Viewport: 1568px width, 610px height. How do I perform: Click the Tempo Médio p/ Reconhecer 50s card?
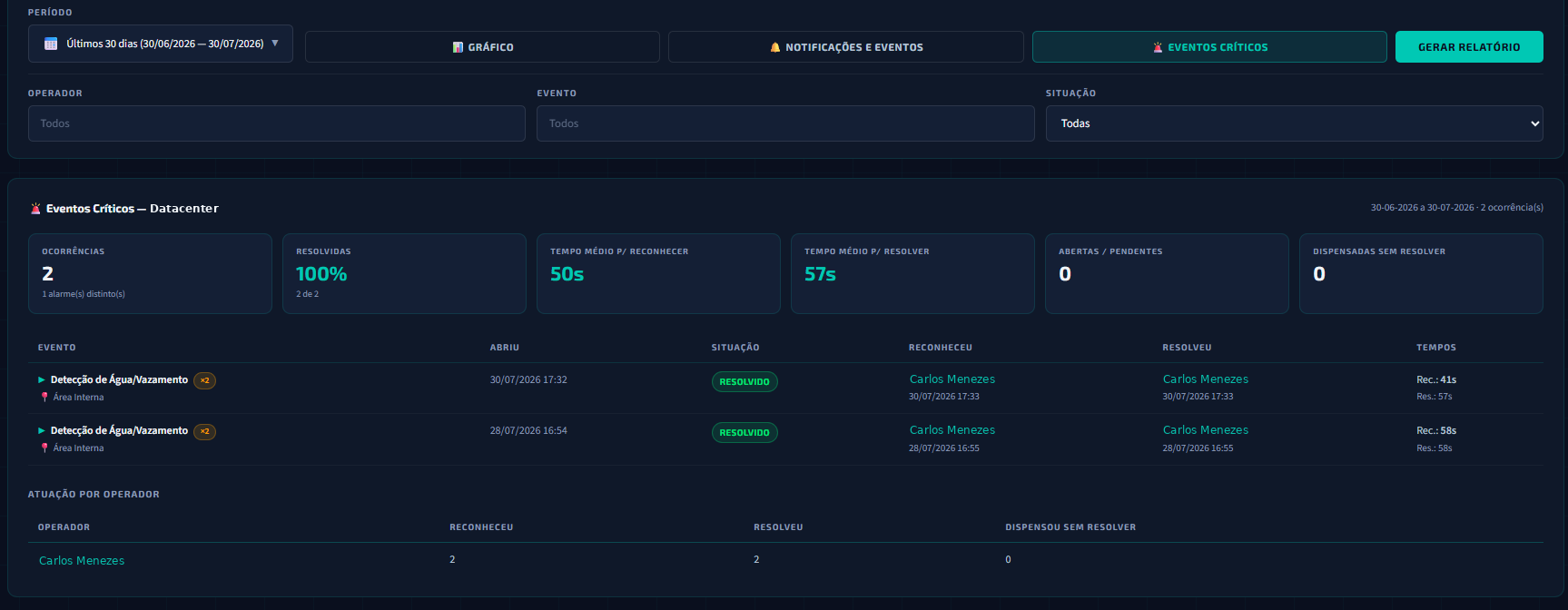[658, 274]
